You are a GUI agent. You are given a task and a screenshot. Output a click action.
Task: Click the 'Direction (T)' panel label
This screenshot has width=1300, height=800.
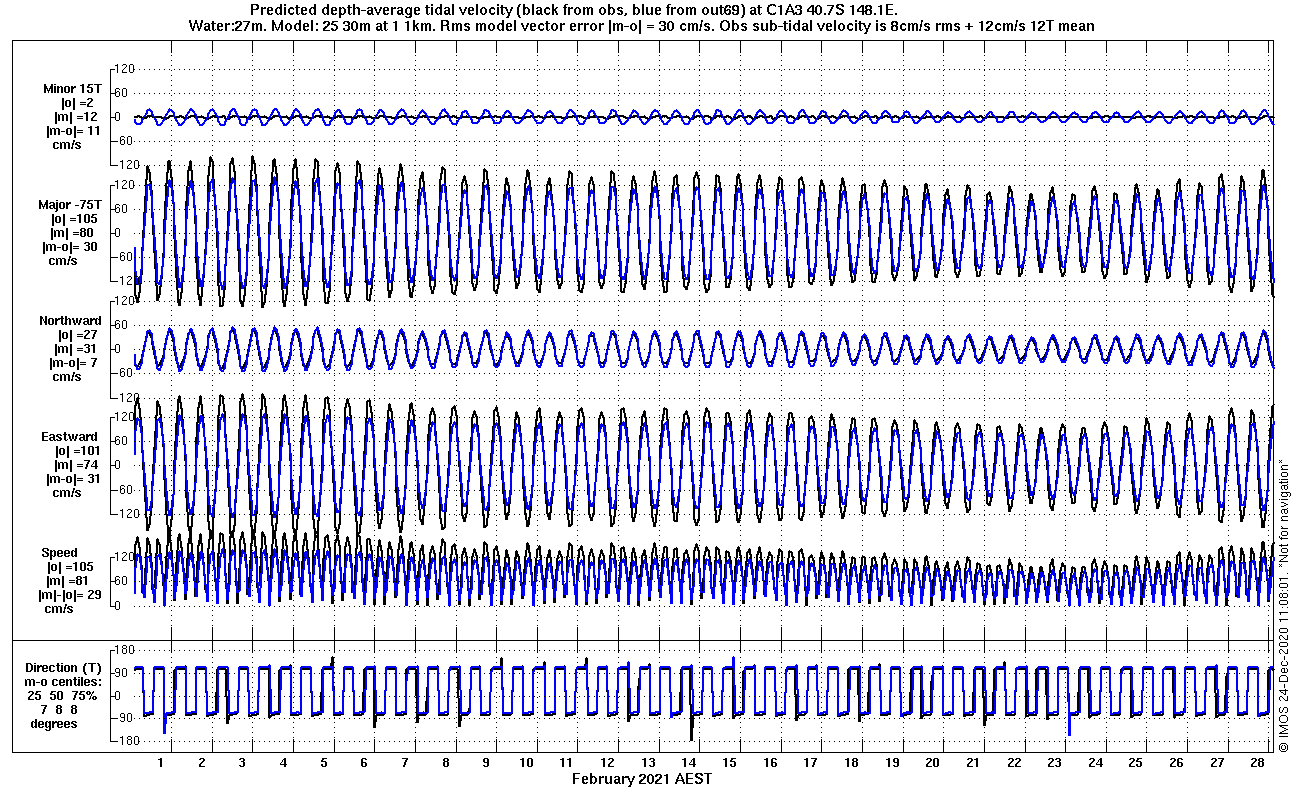pyautogui.click(x=64, y=667)
